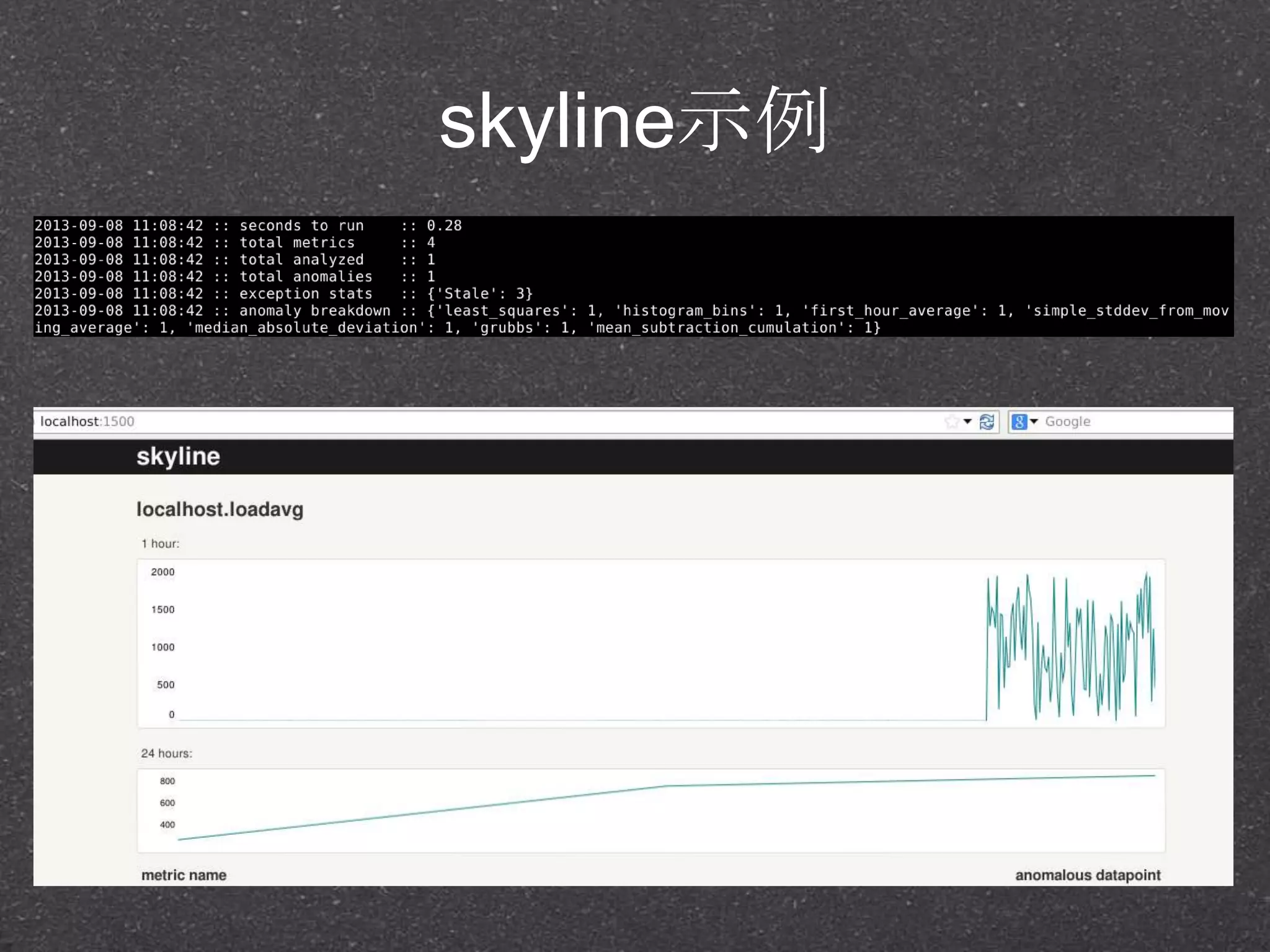
Task: Click the 'anomalous datapoint' column header
Action: (x=1088, y=875)
